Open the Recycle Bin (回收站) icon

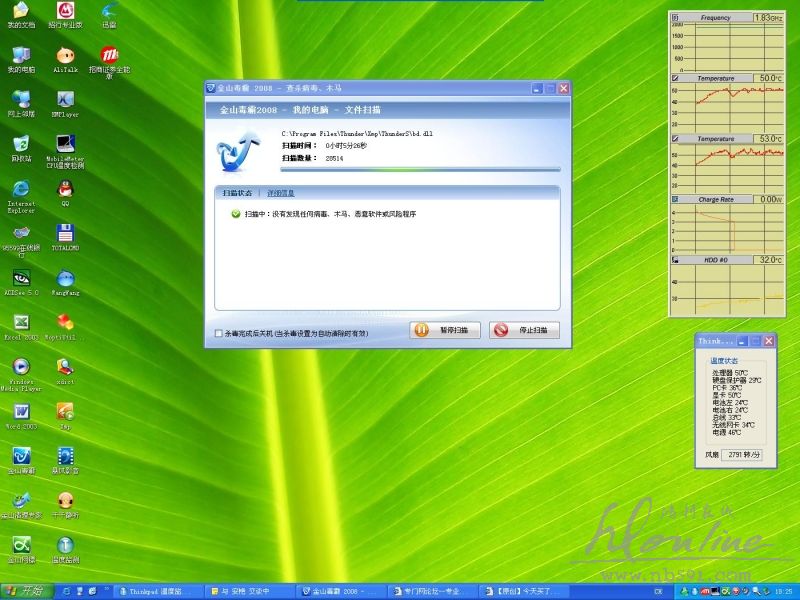(x=21, y=144)
